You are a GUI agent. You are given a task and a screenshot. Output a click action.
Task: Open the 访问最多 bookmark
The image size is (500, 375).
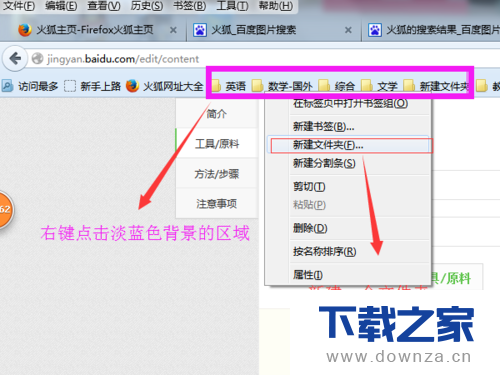pyautogui.click(x=30, y=86)
